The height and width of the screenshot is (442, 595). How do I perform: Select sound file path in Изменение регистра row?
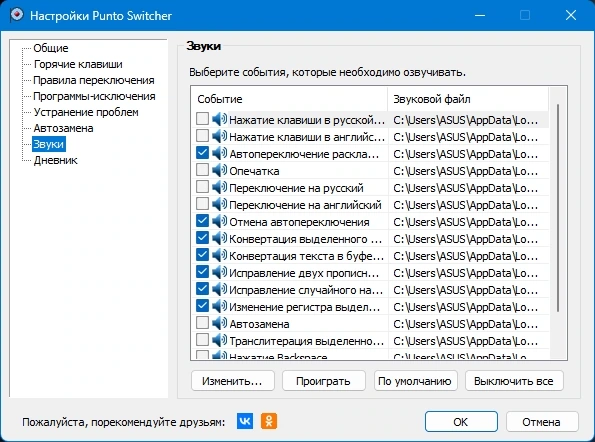[x=466, y=307]
